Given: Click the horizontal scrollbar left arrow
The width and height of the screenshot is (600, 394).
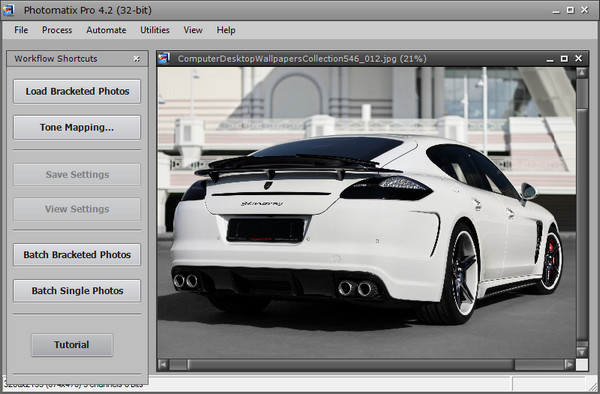Looking at the screenshot, I should click(x=163, y=365).
